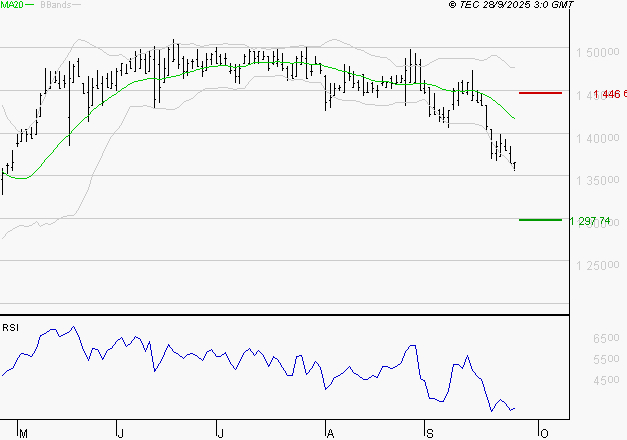Click the 45 RSI axis value
This screenshot has height=440, width=627.
click(x=606, y=380)
